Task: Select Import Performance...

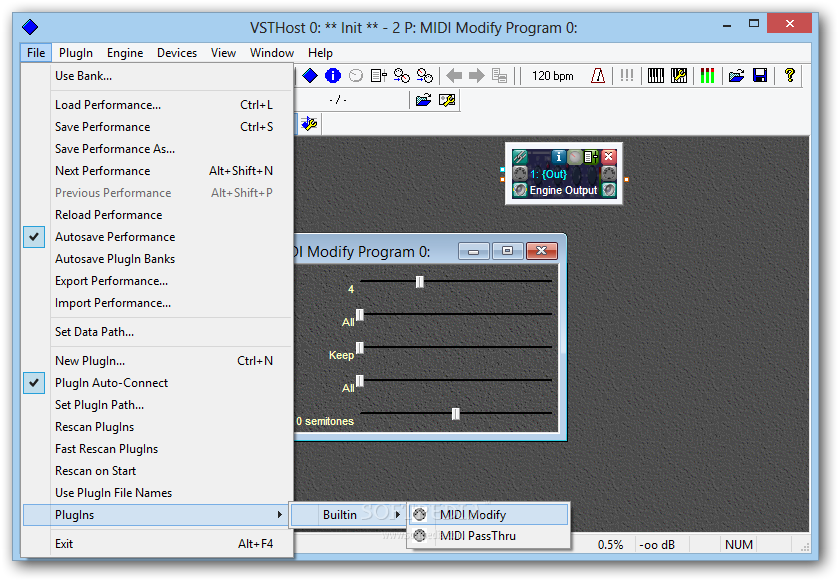Action: click(x=157, y=303)
